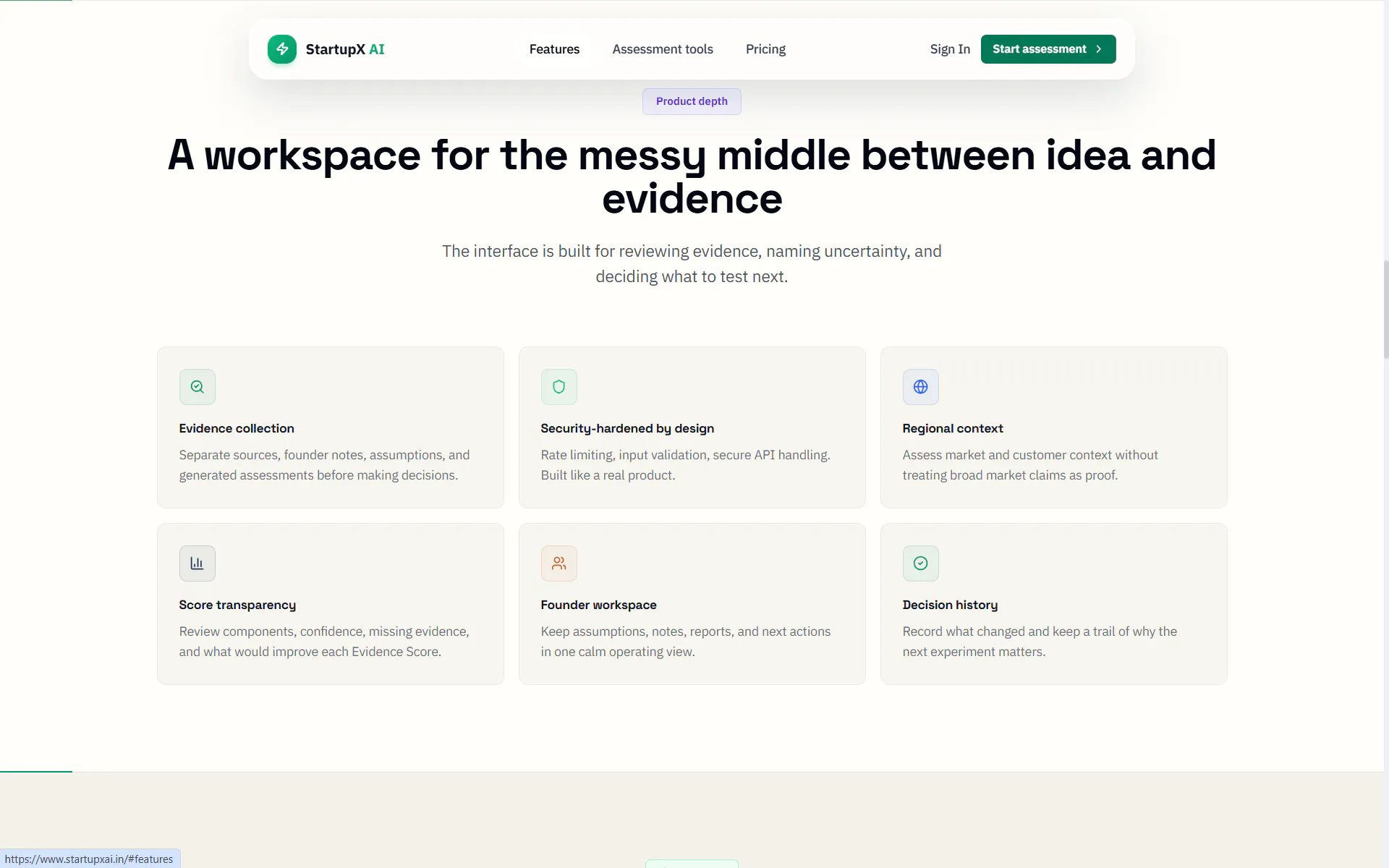Click the Sign In link

[x=950, y=49]
